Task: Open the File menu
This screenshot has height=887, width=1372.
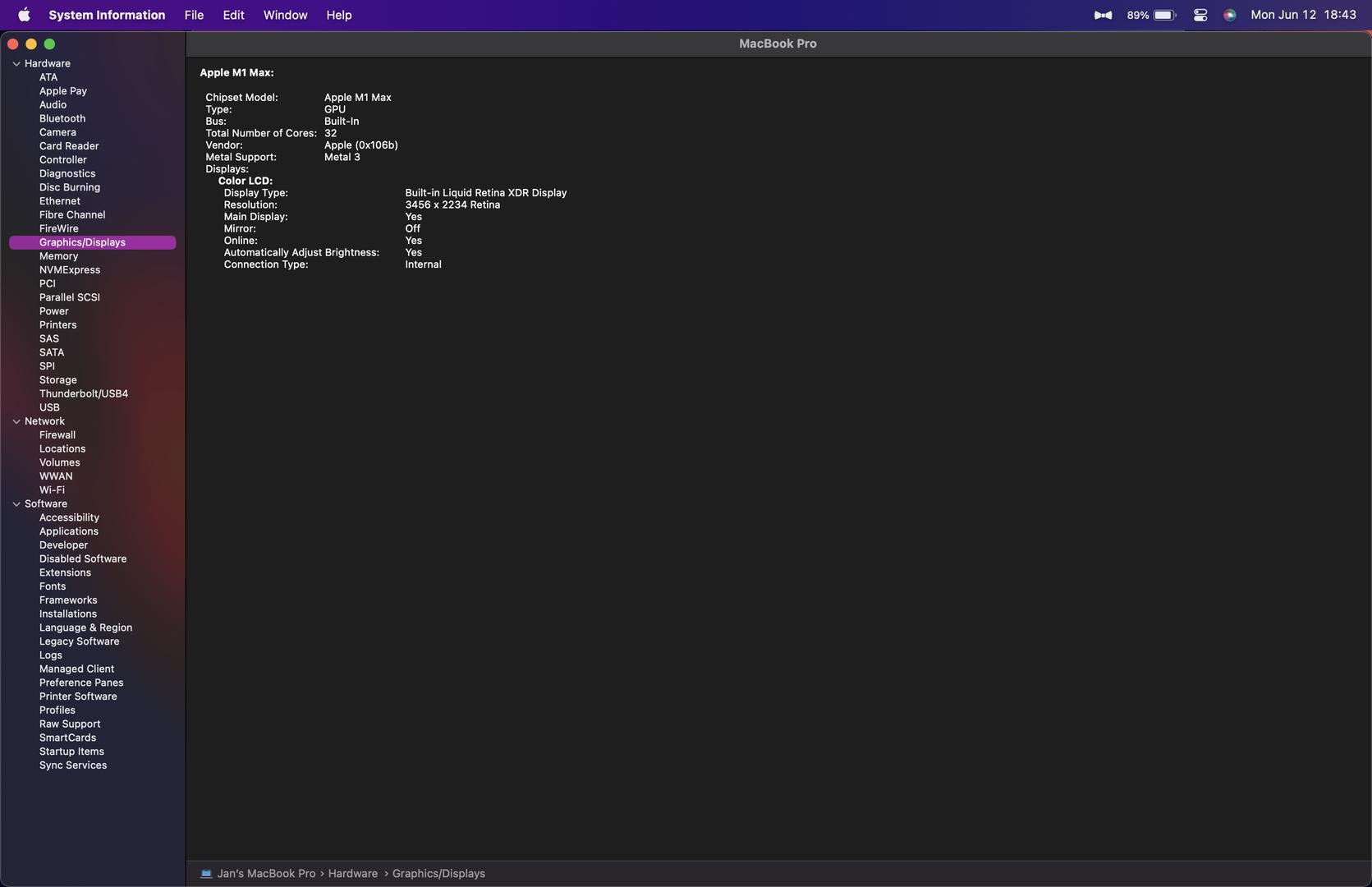Action: [x=194, y=15]
